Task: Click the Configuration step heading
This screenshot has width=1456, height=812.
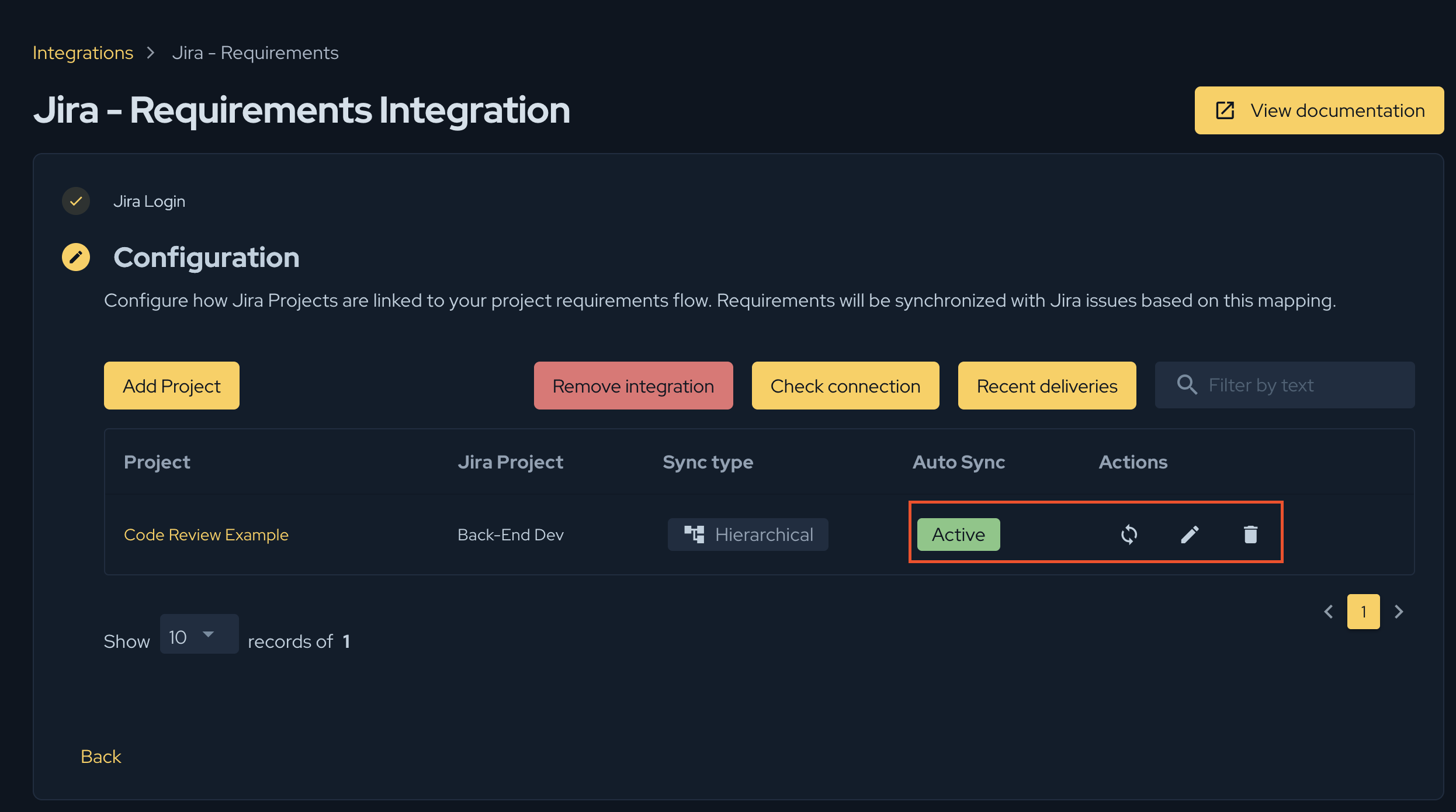Action: click(206, 258)
